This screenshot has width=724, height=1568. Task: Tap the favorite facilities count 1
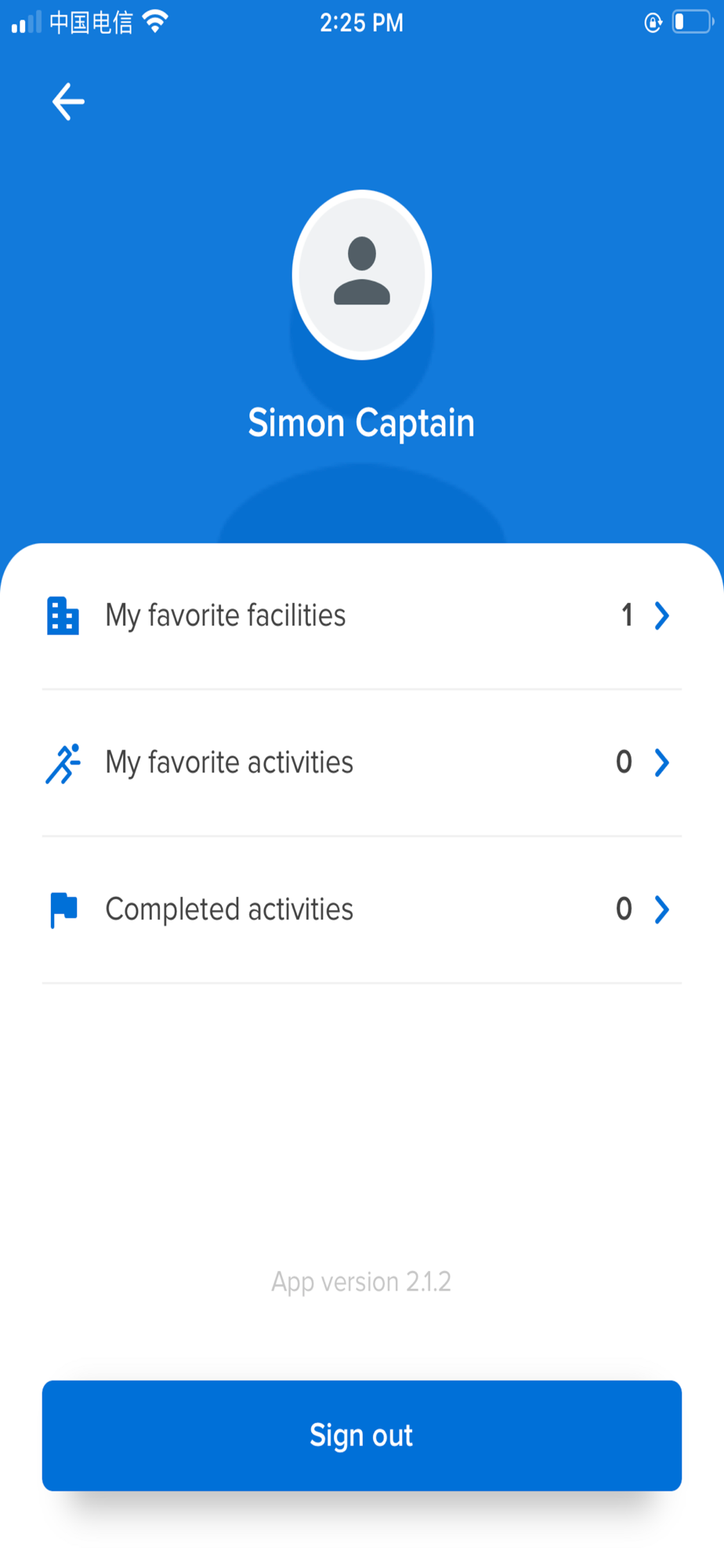tap(627, 615)
